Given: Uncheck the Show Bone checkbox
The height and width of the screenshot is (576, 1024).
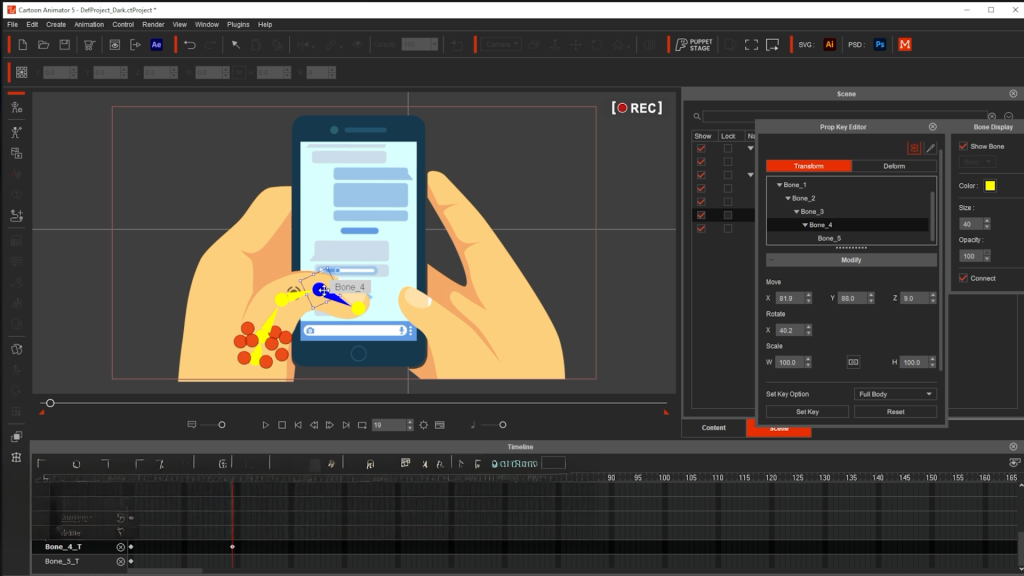Looking at the screenshot, I should (x=963, y=146).
